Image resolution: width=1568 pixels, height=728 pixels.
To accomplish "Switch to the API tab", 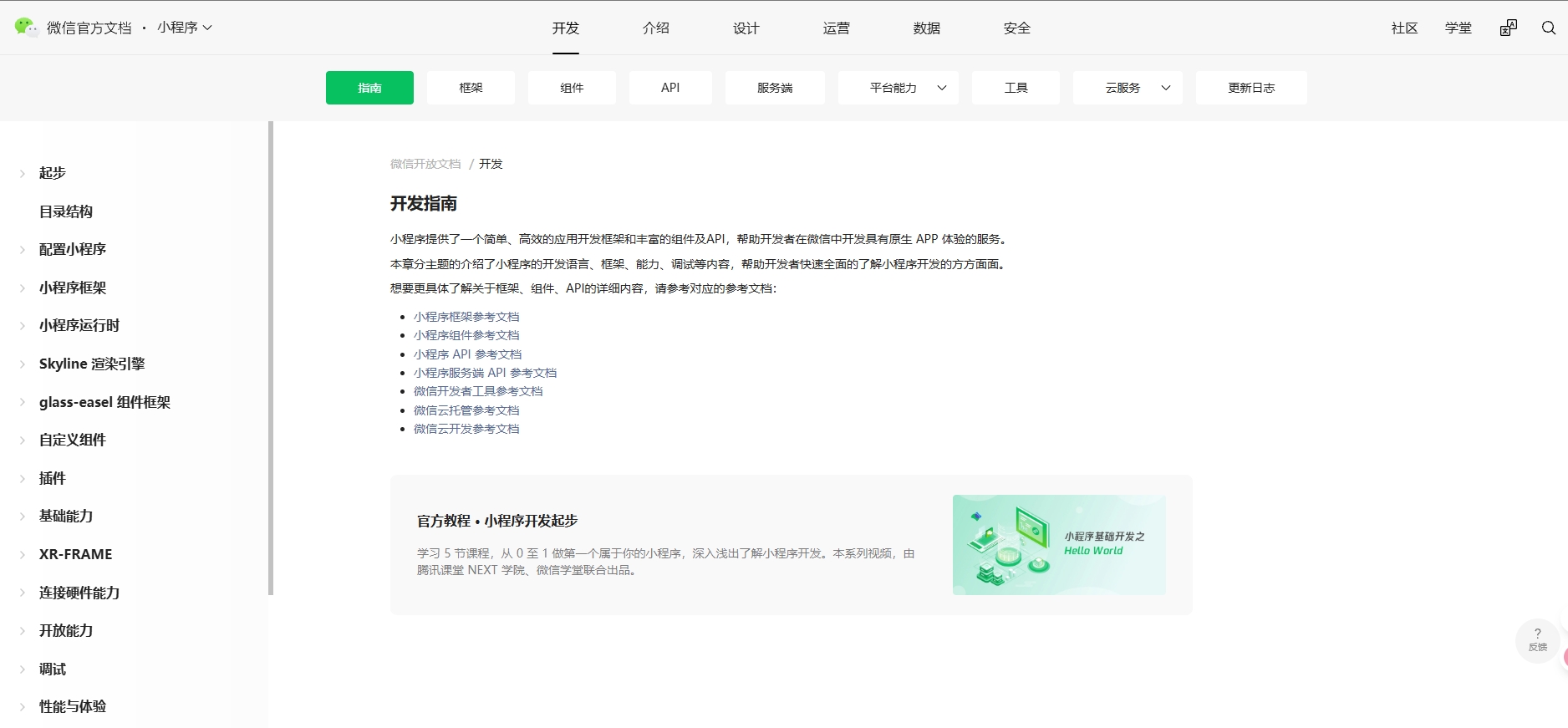I will pos(670,88).
